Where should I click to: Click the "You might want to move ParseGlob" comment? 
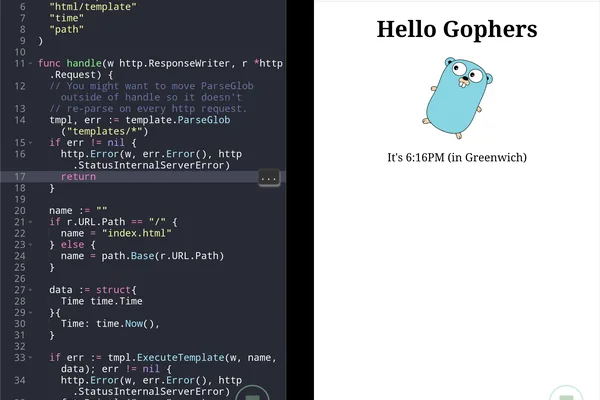pyautogui.click(x=151, y=86)
